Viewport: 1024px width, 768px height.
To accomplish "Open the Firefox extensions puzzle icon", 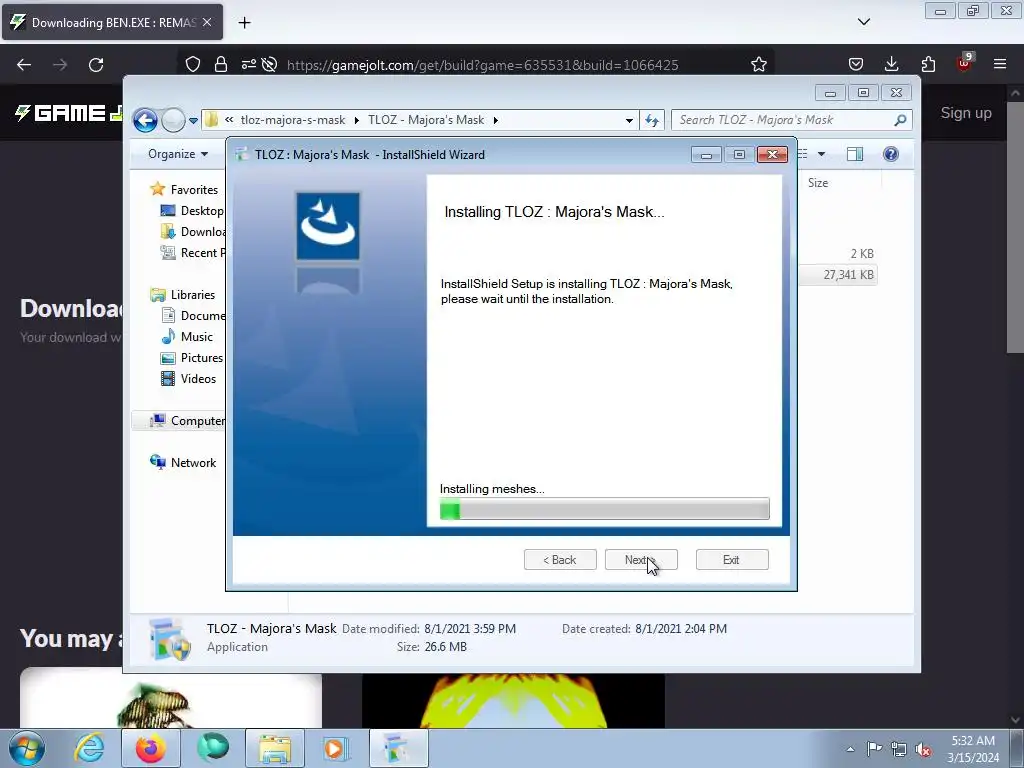I will [928, 64].
